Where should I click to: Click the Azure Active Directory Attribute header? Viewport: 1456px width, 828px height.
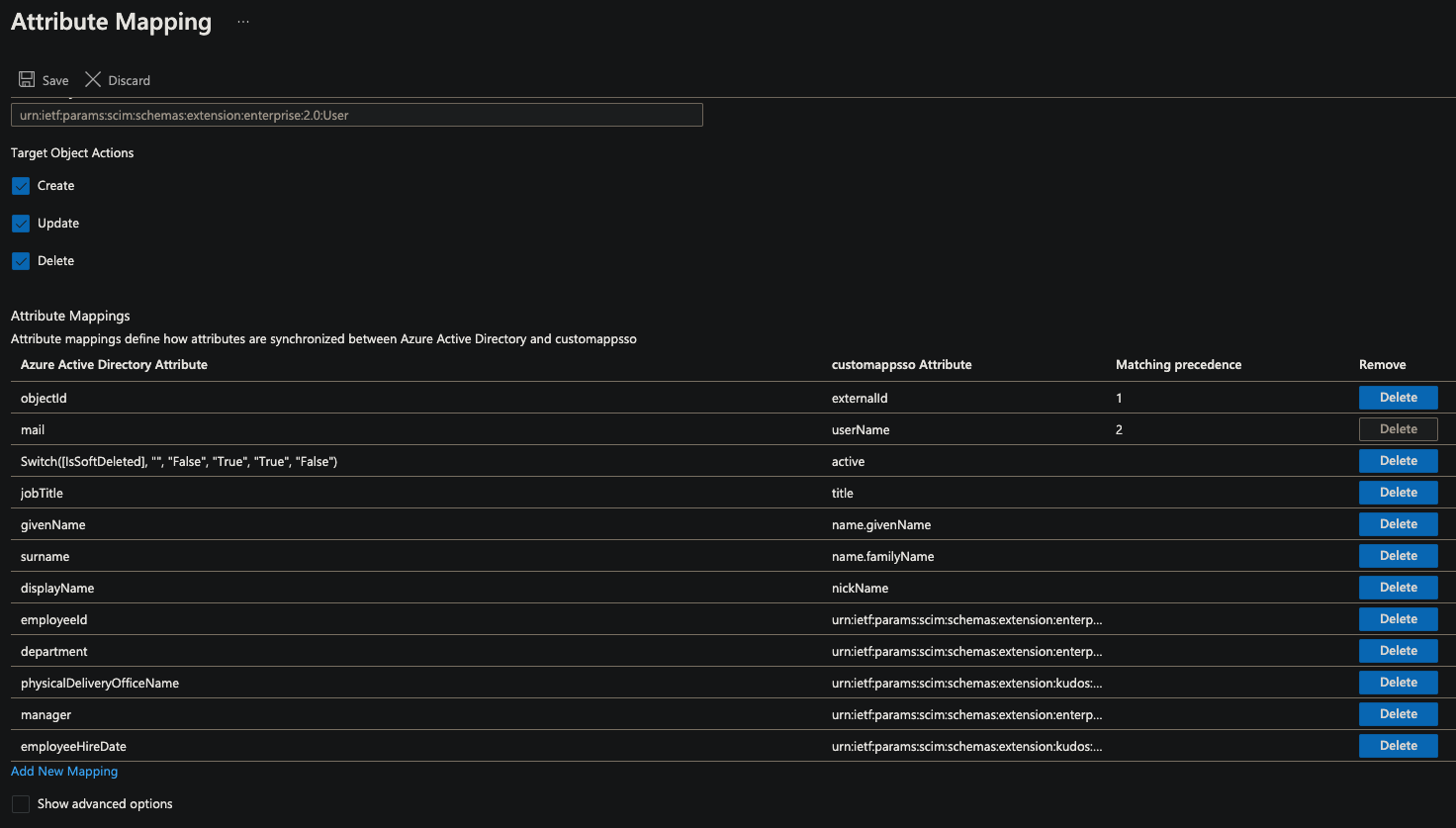pos(114,365)
